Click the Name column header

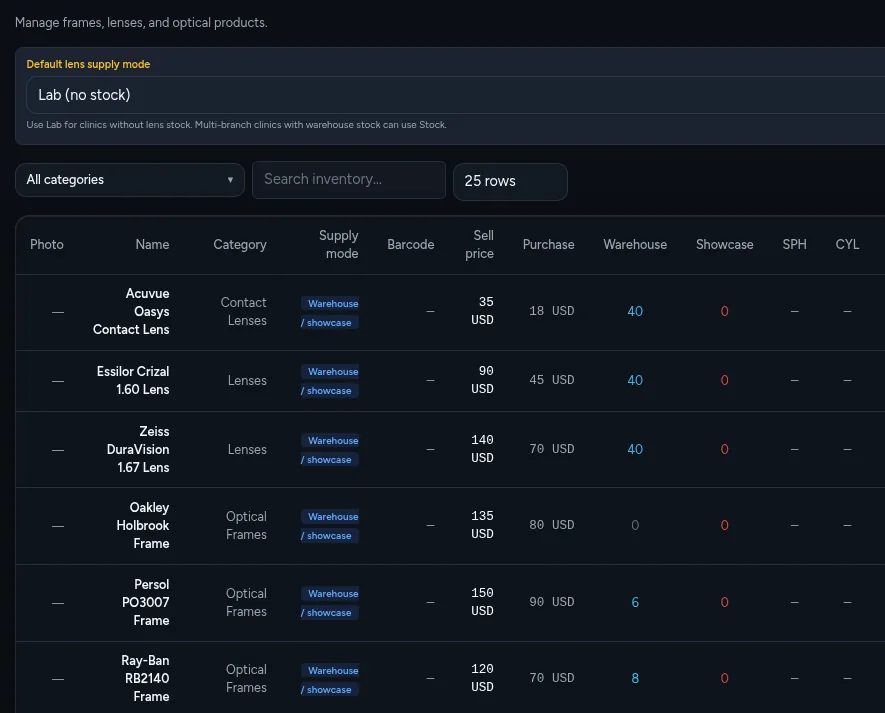[x=152, y=244]
